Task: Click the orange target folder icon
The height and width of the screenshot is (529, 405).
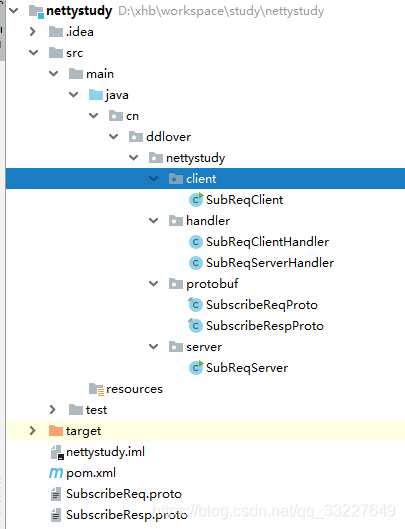Action: (56, 430)
